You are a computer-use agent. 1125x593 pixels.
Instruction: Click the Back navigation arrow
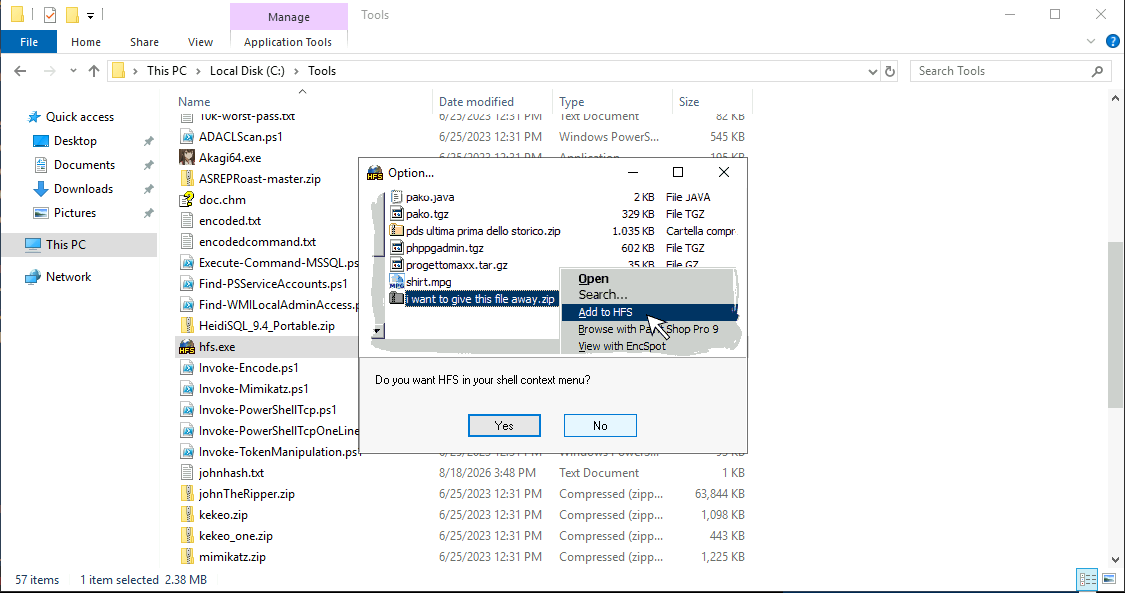pyautogui.click(x=20, y=71)
